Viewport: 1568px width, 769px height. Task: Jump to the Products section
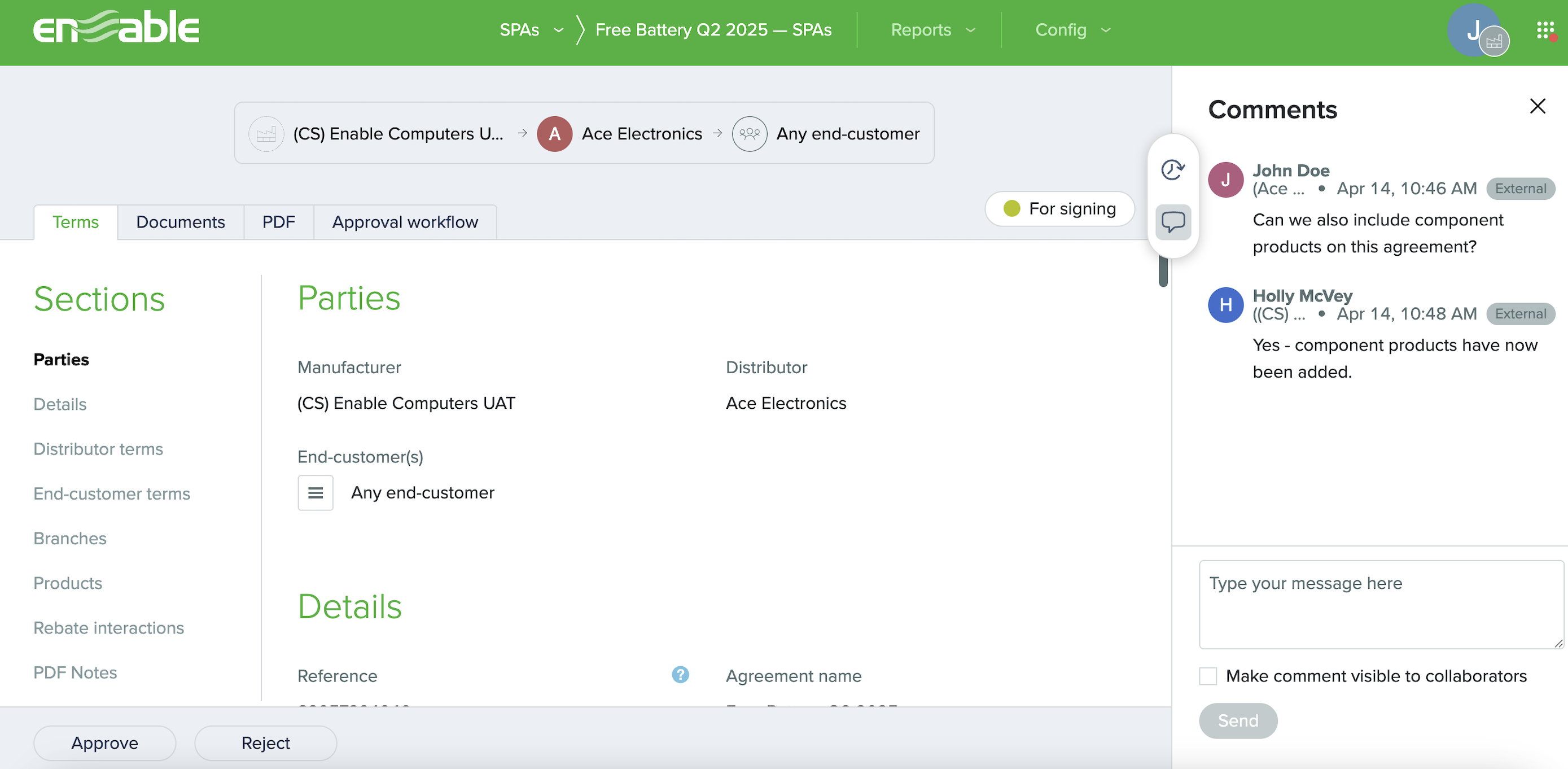point(68,583)
